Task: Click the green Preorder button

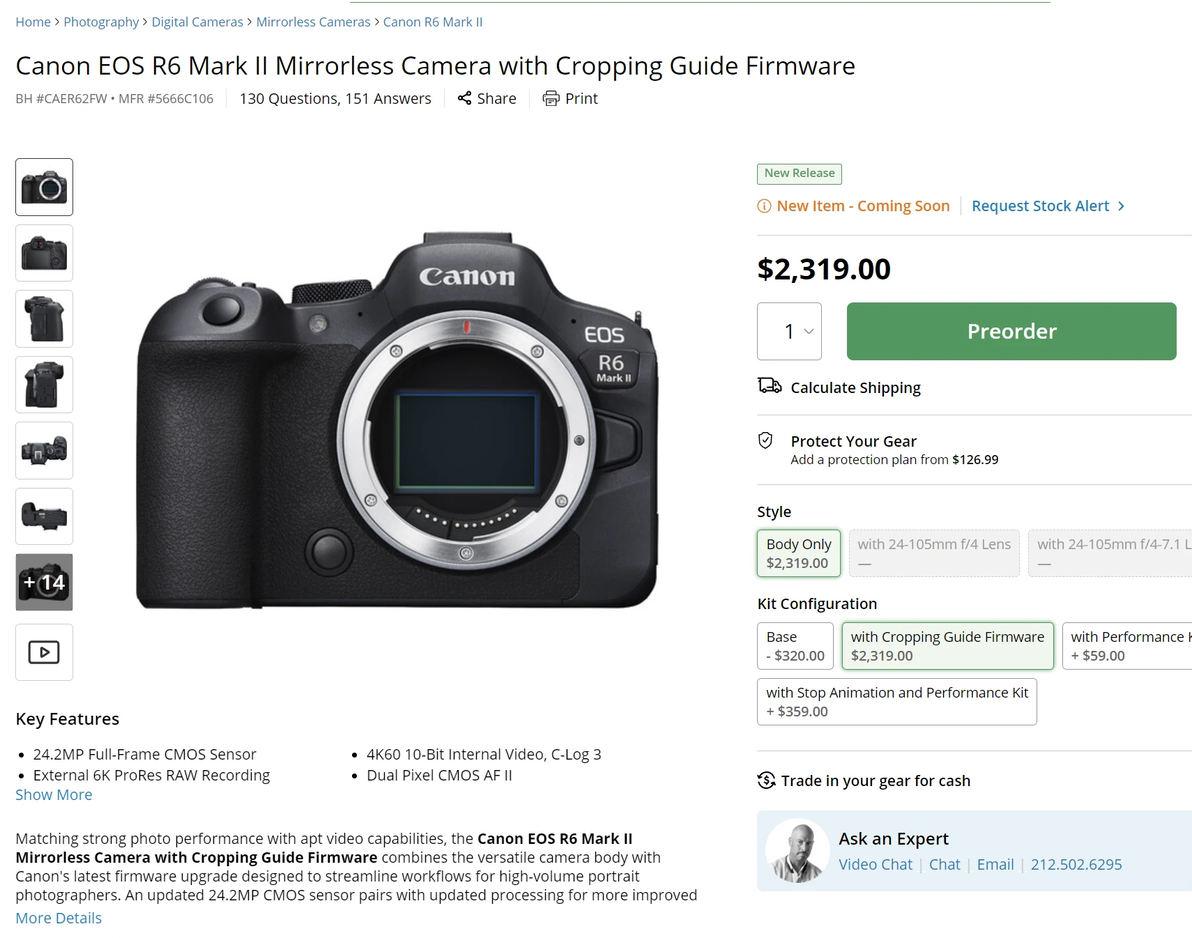Action: [x=1011, y=331]
